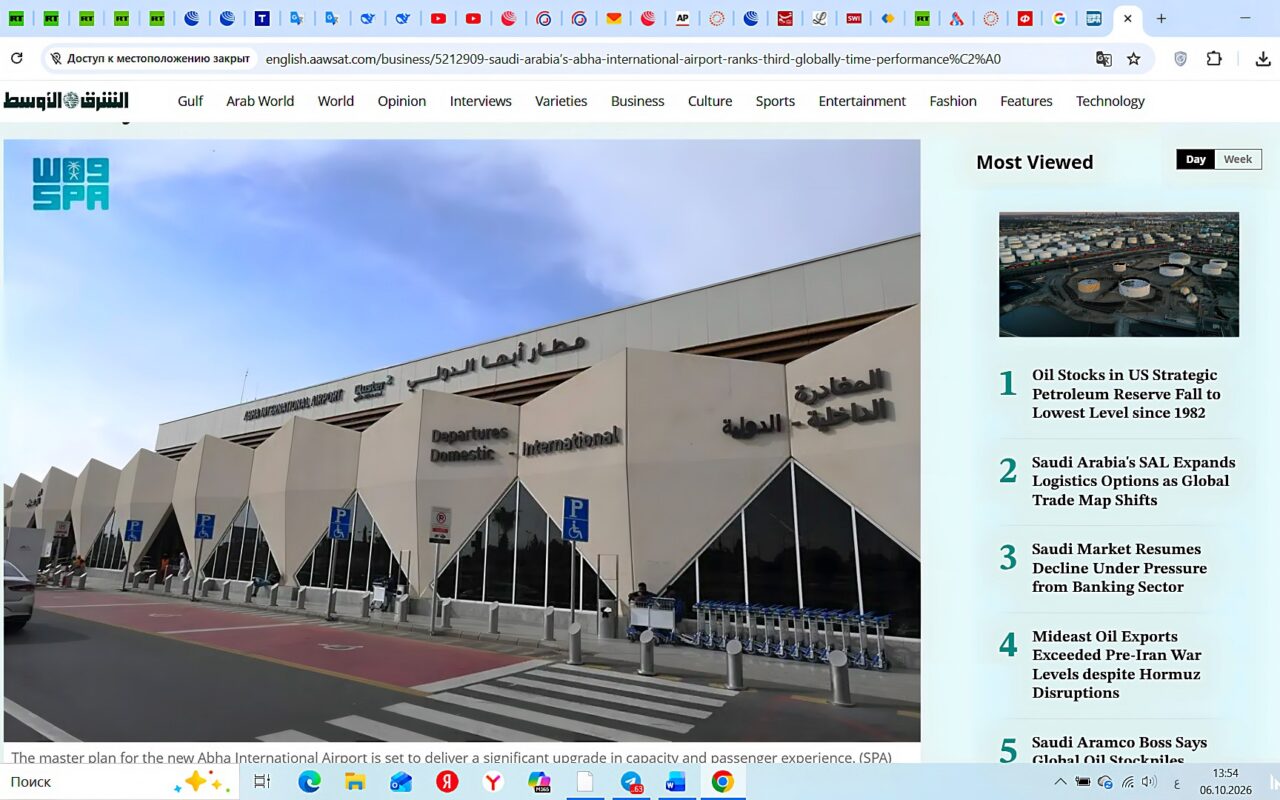Open the volume control in the system tray
Image resolution: width=1280 pixels, height=800 pixels.
[1149, 782]
